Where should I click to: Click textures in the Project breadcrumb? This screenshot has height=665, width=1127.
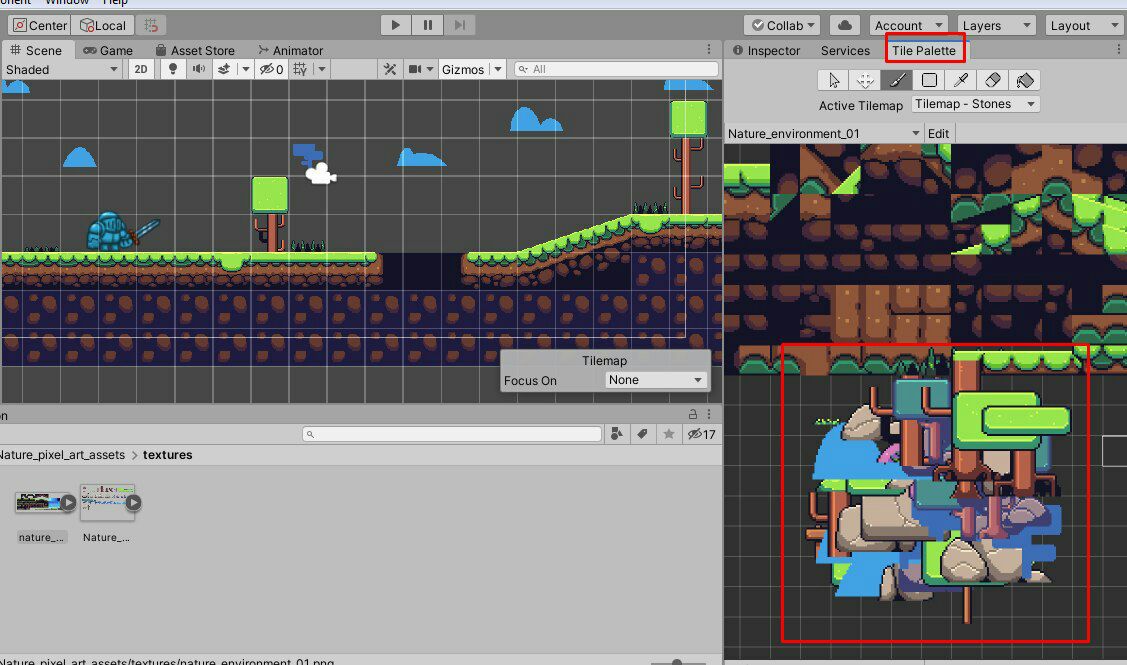coord(167,454)
